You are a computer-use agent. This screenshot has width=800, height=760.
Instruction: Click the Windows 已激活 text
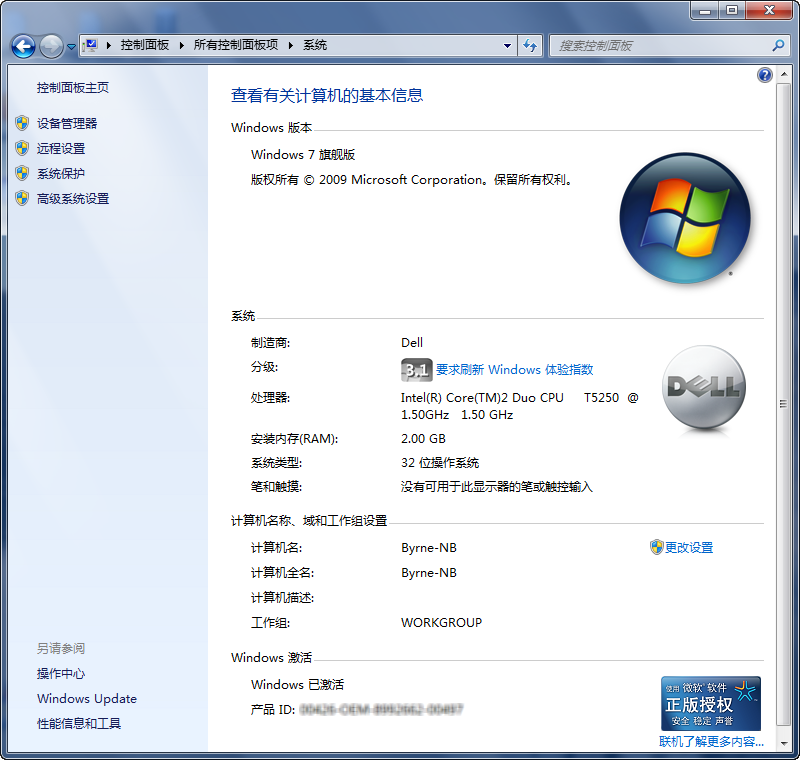tap(297, 684)
